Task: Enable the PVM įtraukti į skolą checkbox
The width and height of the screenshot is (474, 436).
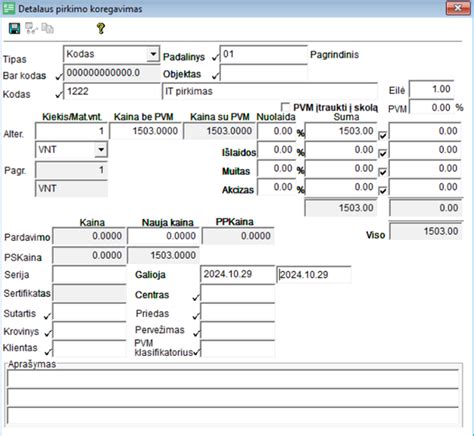Action: pyautogui.click(x=285, y=107)
